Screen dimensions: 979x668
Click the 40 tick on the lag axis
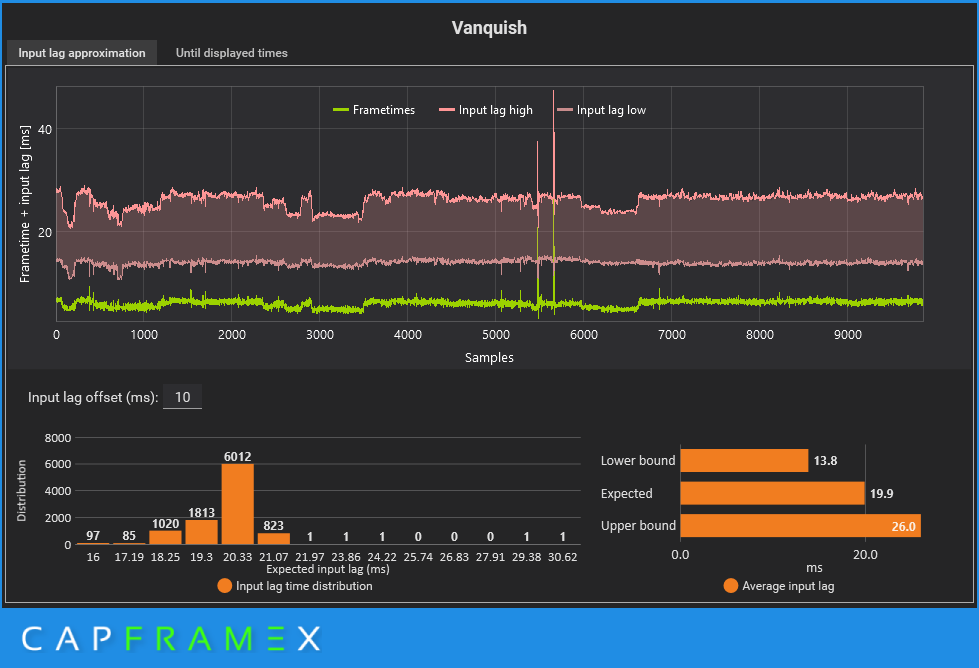point(45,129)
